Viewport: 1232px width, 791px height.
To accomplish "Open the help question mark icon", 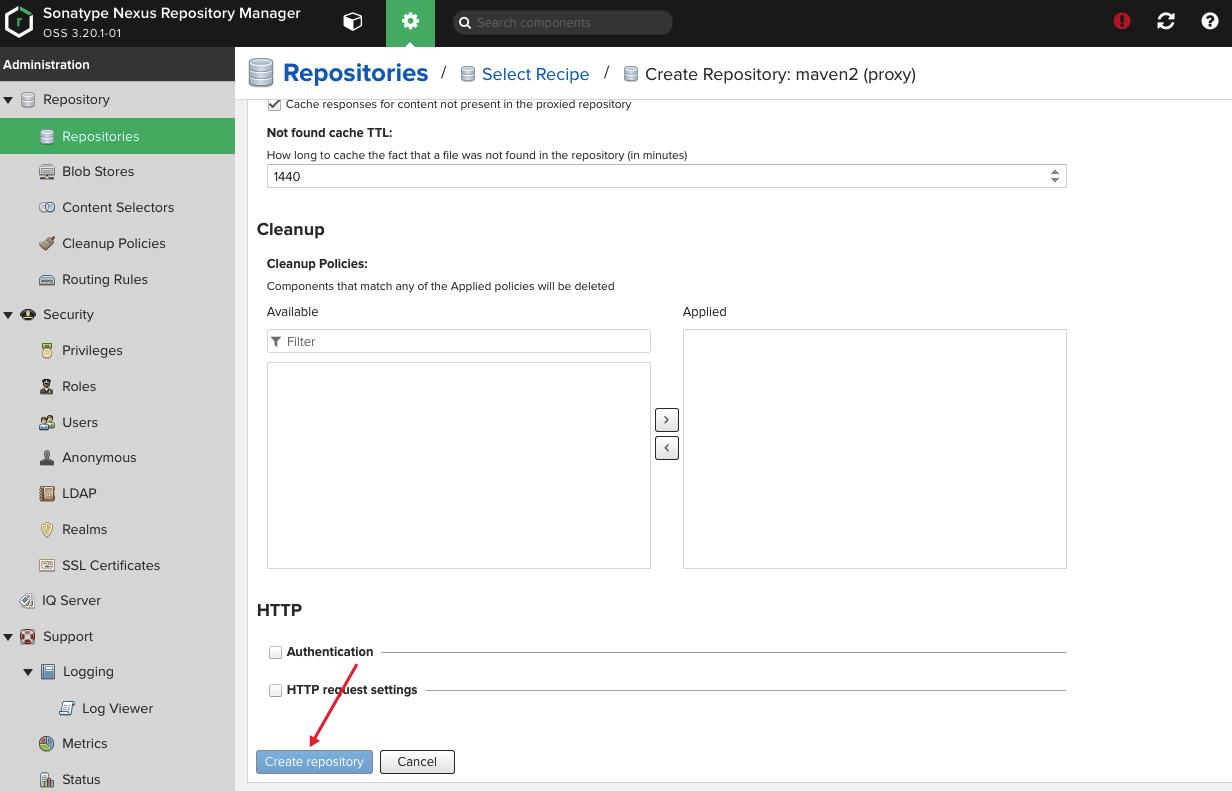I will click(x=1210, y=21).
